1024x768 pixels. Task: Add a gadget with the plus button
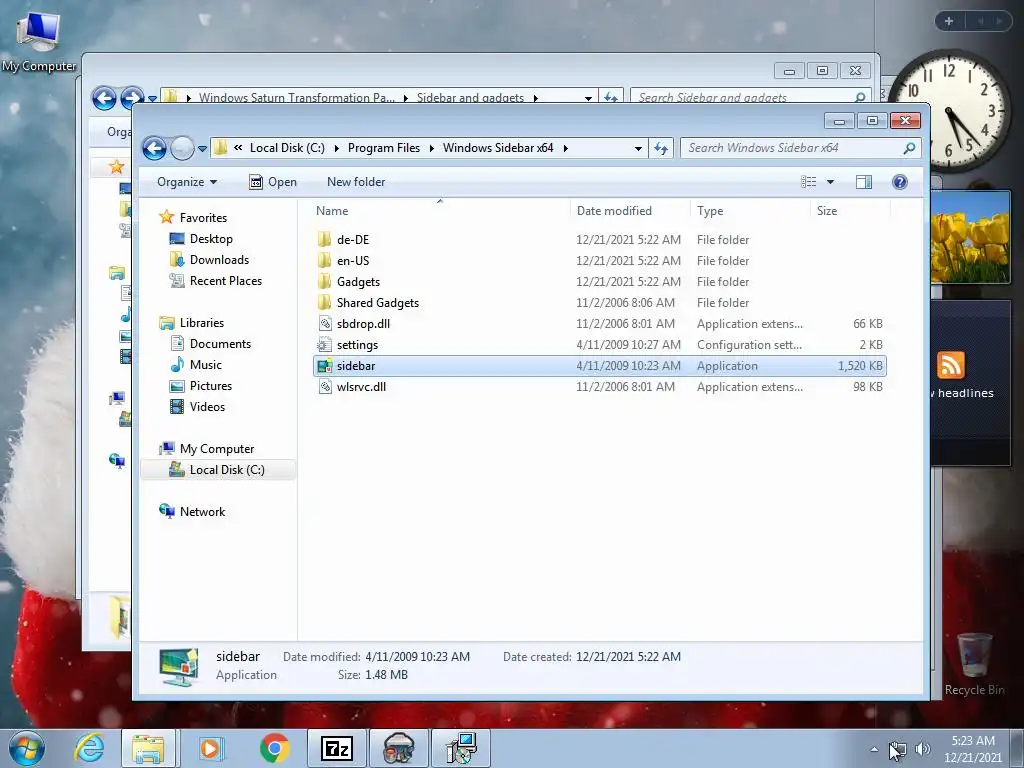click(949, 21)
